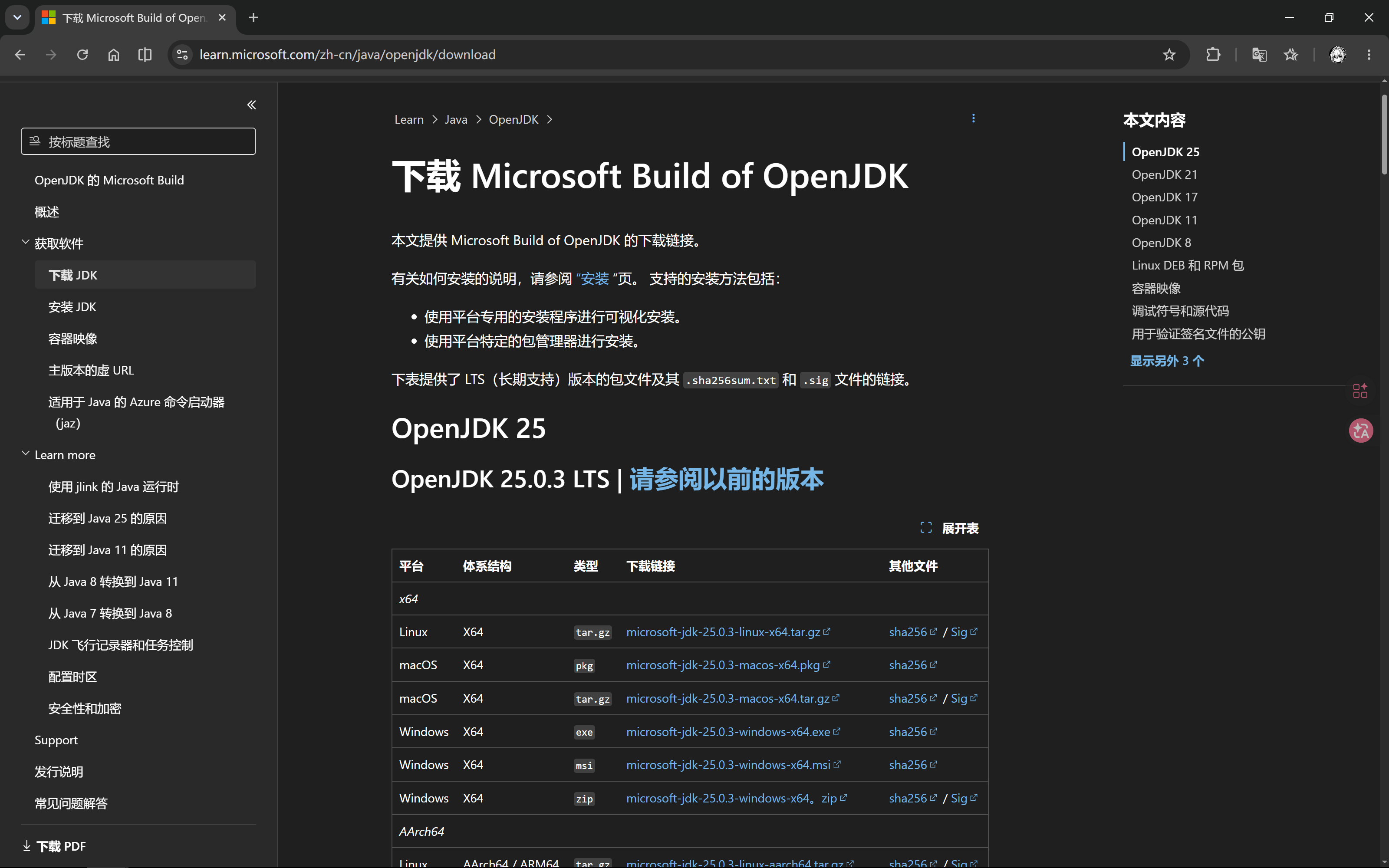The image size is (1389, 868).
Task: Open 安装 JDK in the sidebar
Action: 72,307
